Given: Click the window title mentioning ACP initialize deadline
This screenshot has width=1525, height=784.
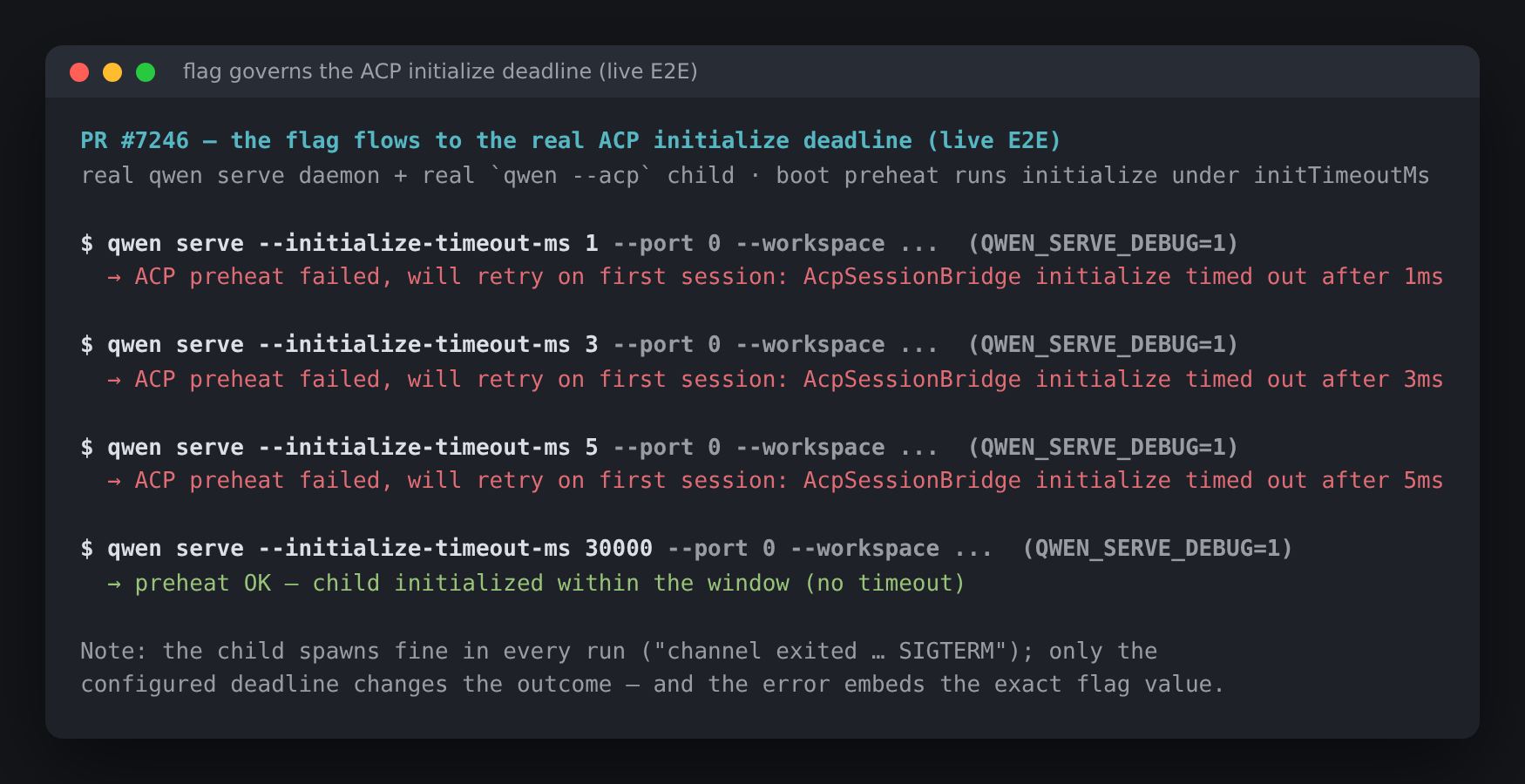Looking at the screenshot, I should pos(440,71).
